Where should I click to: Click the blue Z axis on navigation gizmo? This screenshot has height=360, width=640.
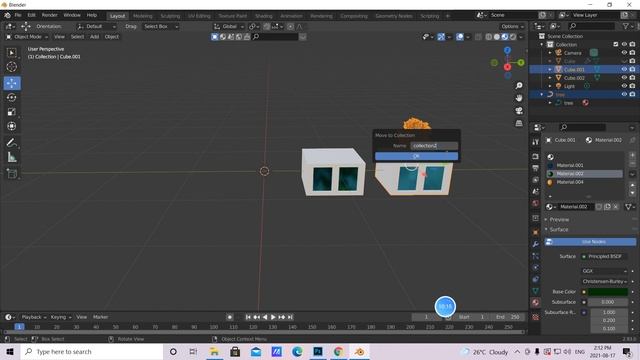[x=507, y=50]
